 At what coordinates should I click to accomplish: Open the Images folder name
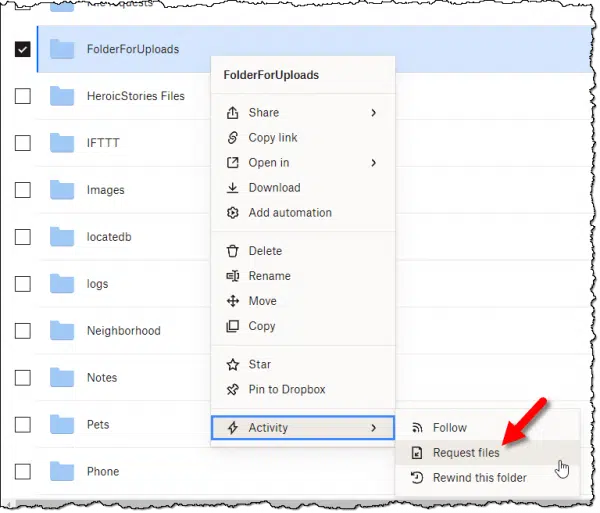[x=106, y=190]
